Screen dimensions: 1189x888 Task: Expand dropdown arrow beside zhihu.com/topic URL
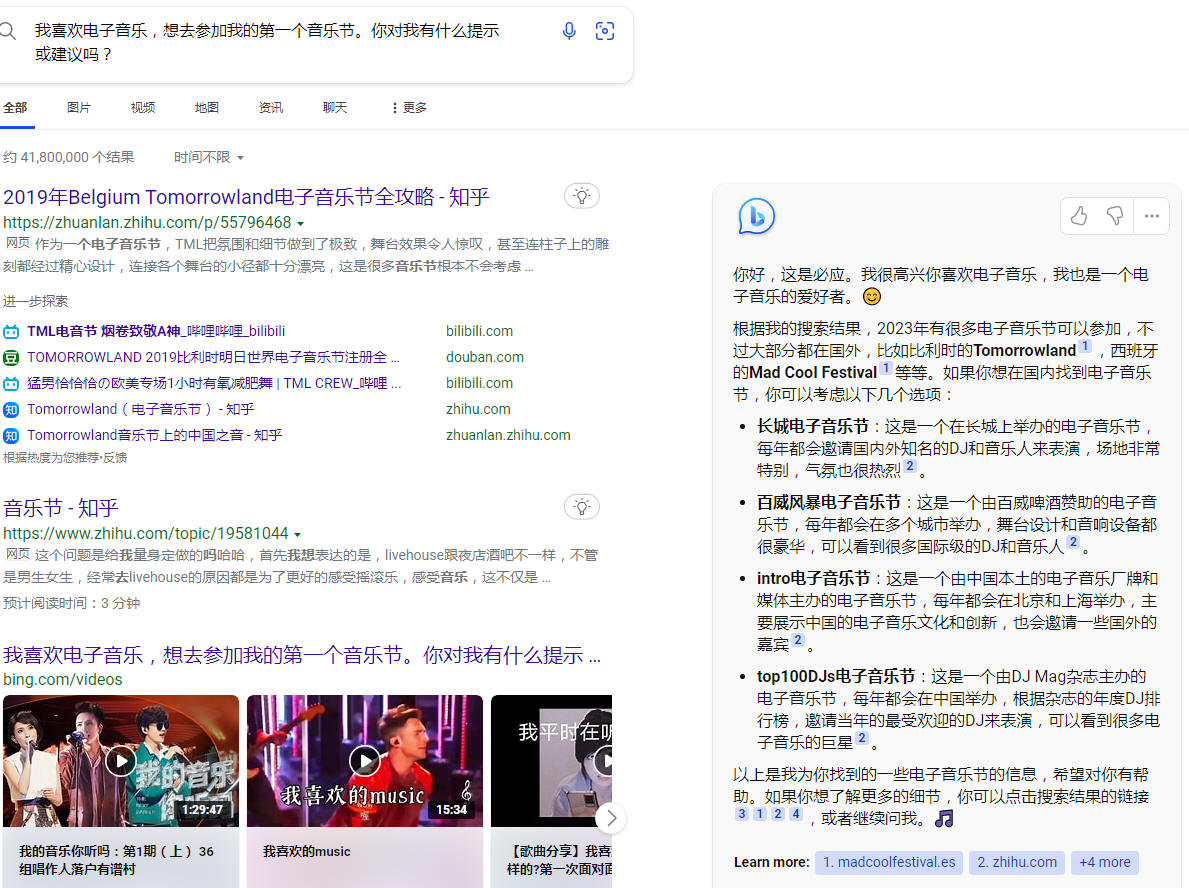297,535
